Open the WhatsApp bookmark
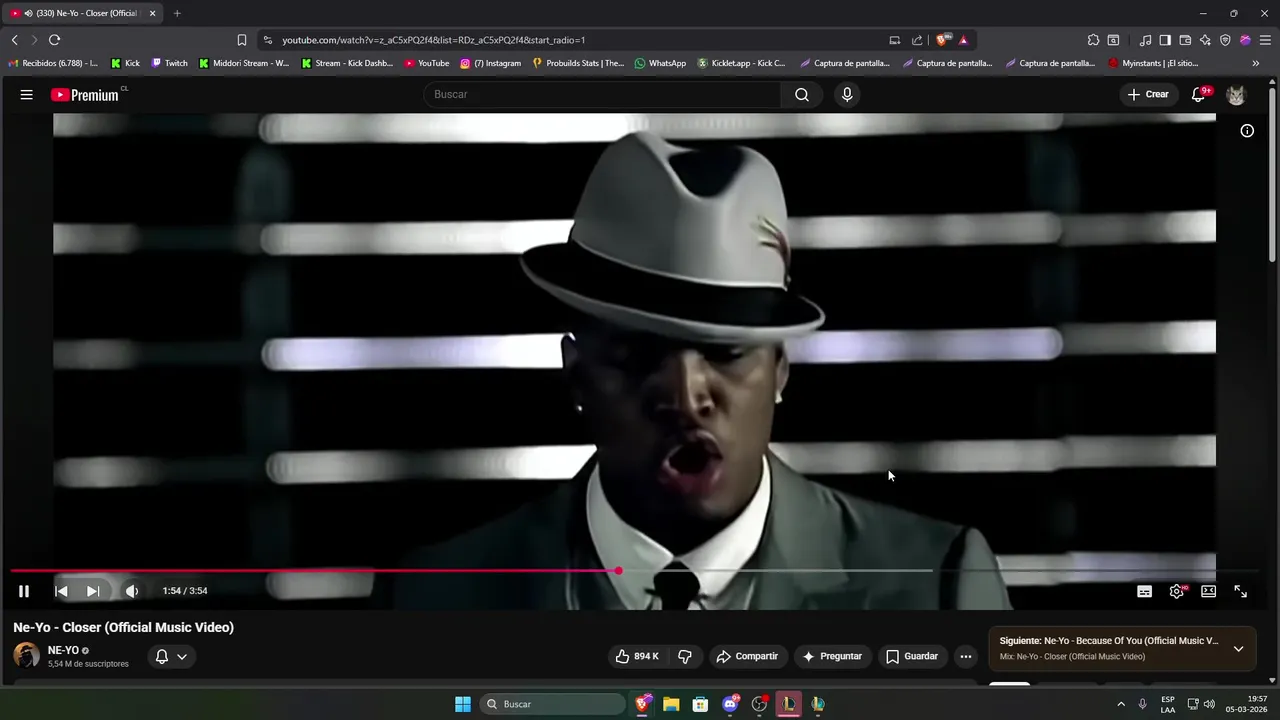Viewport: 1280px width, 720px height. tap(660, 63)
